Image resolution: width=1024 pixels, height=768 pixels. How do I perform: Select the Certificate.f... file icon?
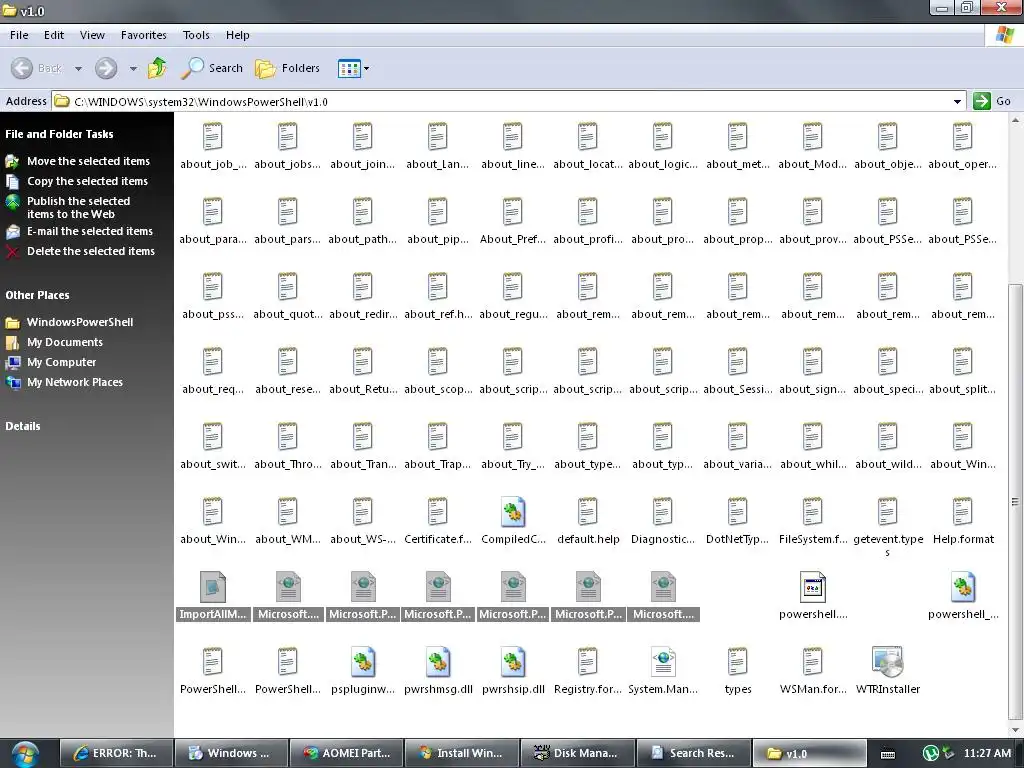pos(438,512)
